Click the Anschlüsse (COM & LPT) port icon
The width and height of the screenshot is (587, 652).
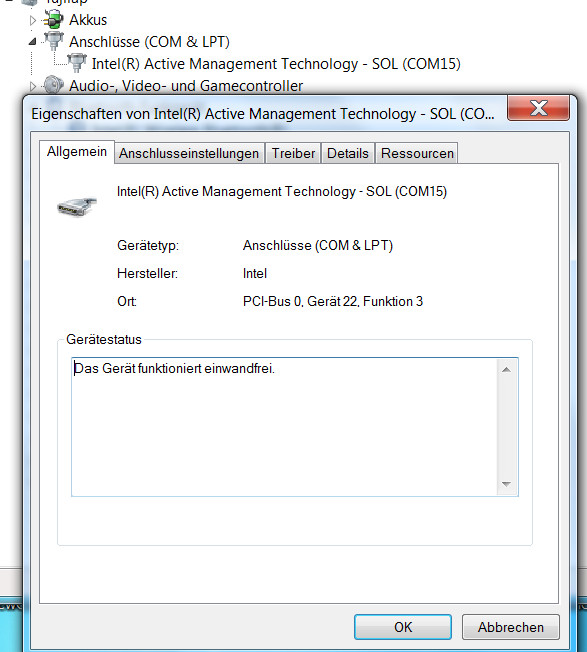(54, 42)
